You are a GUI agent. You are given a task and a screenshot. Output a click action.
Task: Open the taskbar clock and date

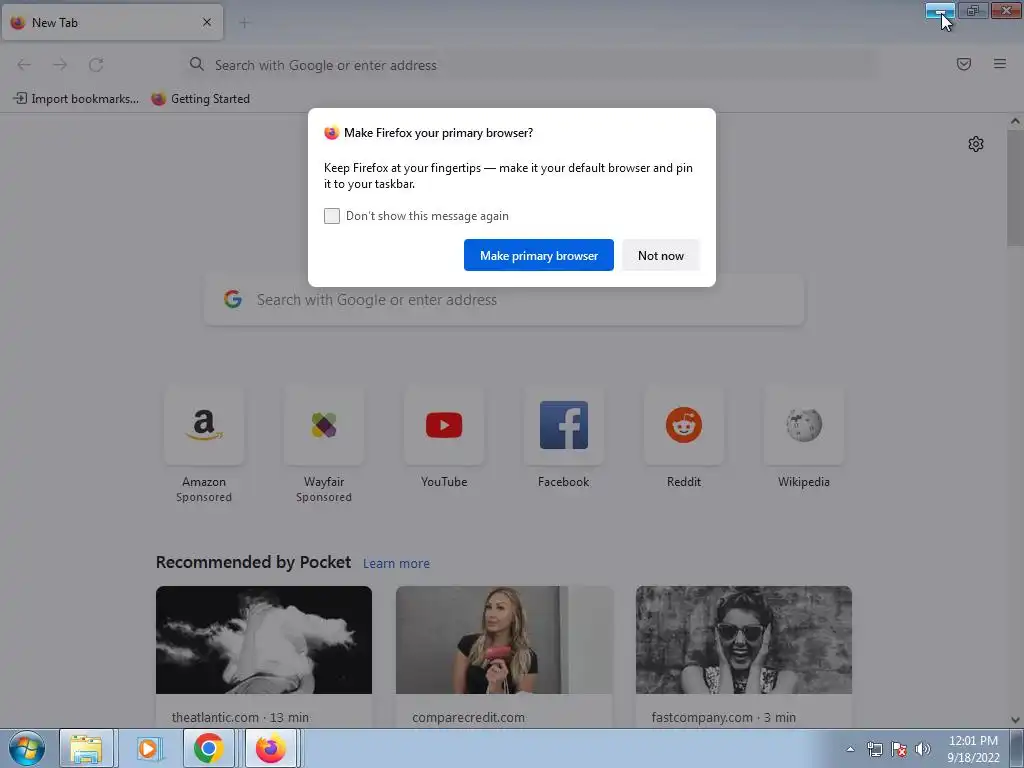coord(973,749)
